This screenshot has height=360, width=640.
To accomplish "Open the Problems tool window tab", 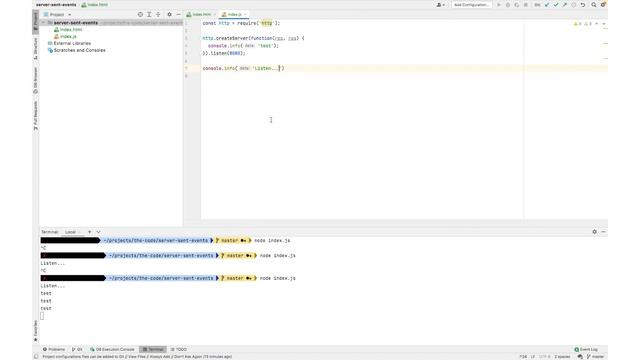I will [54, 349].
